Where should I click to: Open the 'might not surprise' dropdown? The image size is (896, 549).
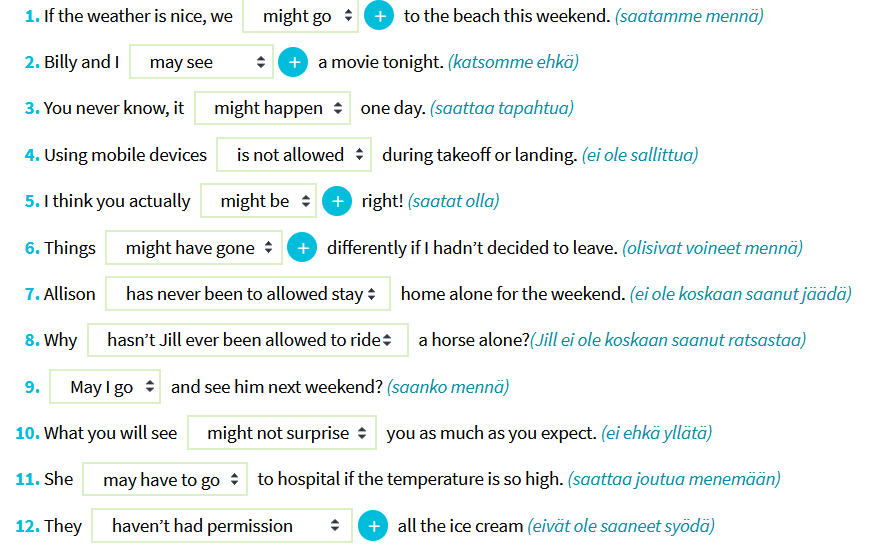[282, 433]
